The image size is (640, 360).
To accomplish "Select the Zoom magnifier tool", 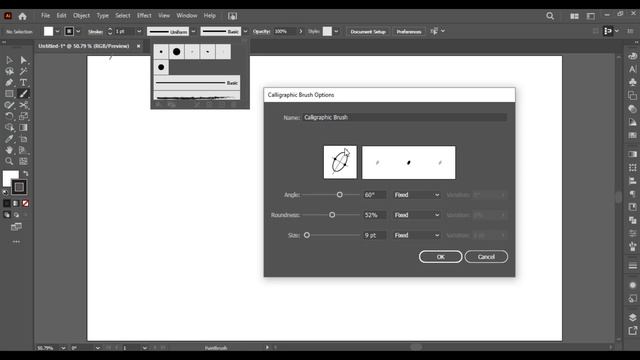I will pos(9,161).
